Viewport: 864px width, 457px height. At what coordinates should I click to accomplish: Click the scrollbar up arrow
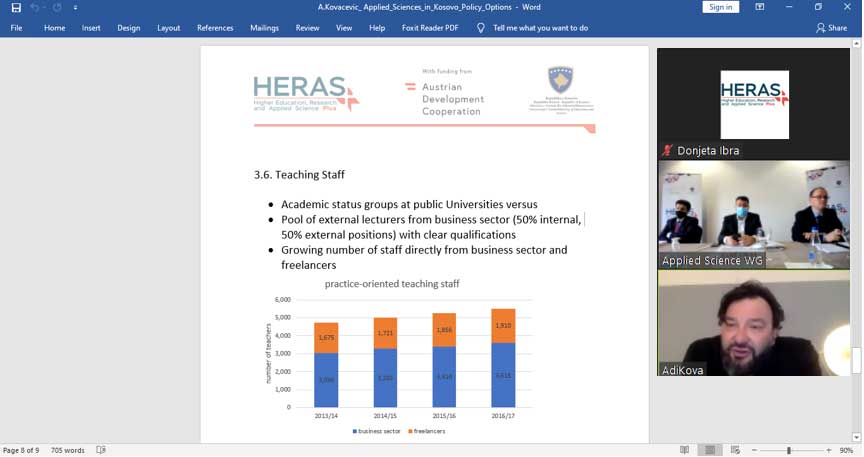pos(856,43)
